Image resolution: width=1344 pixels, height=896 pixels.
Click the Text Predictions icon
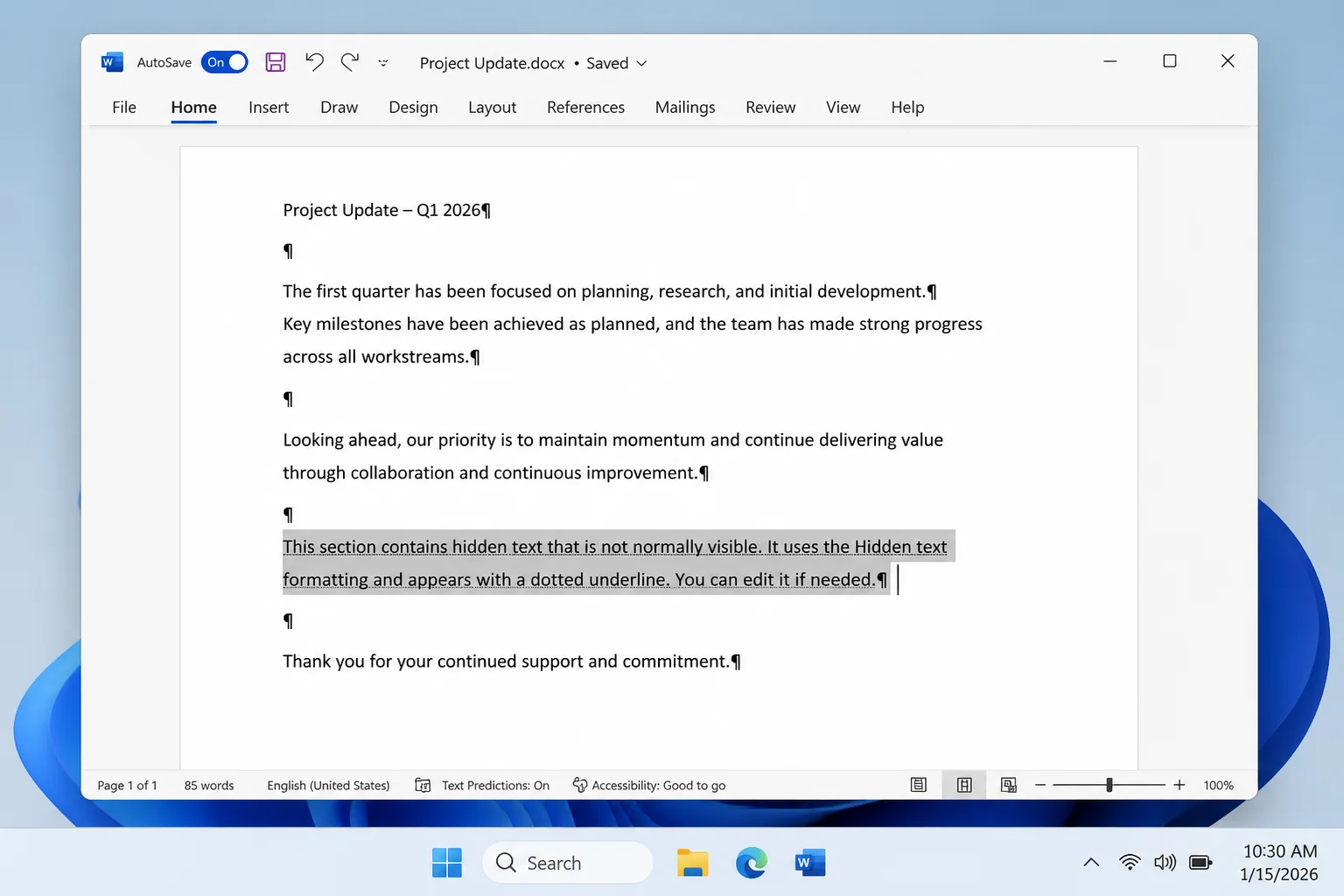pos(423,785)
